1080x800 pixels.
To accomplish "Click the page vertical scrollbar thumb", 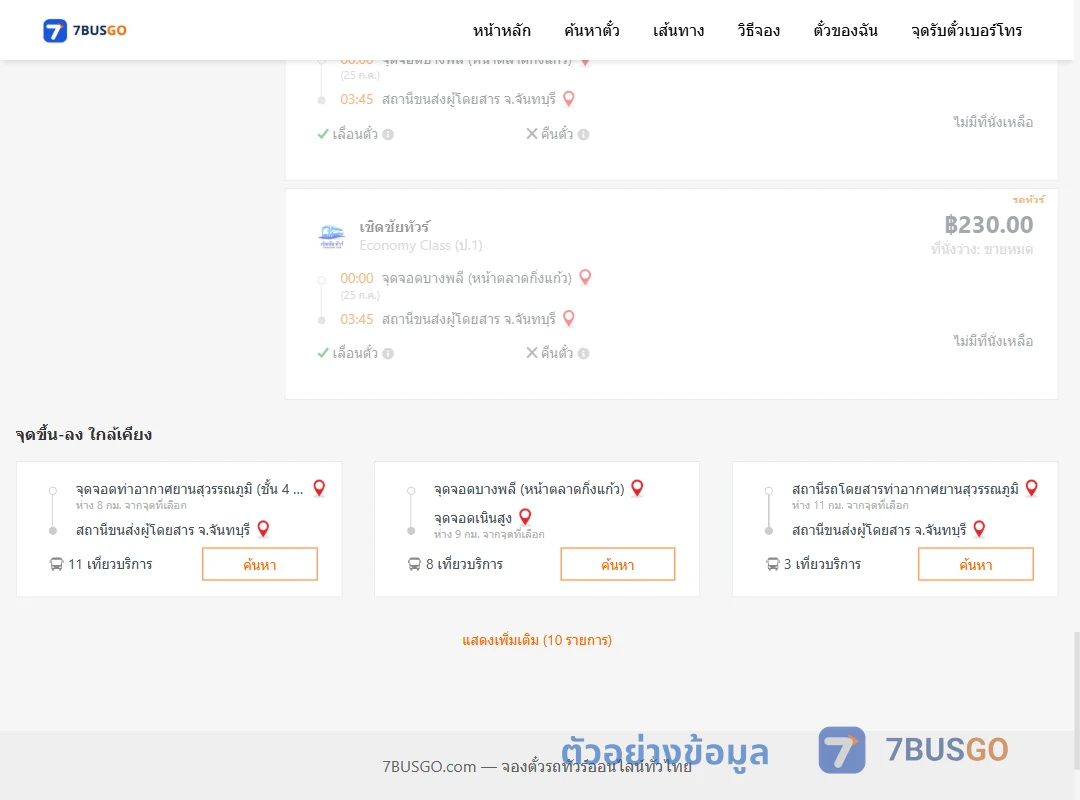I will click(x=1076, y=701).
